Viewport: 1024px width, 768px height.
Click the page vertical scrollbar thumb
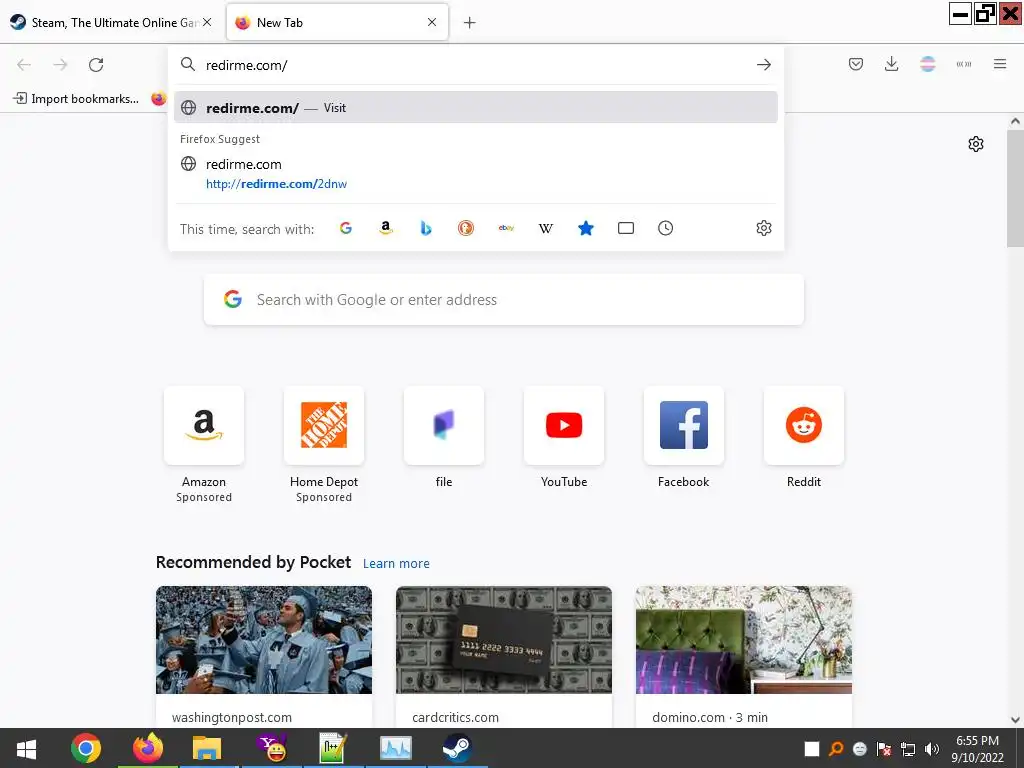point(1016,188)
